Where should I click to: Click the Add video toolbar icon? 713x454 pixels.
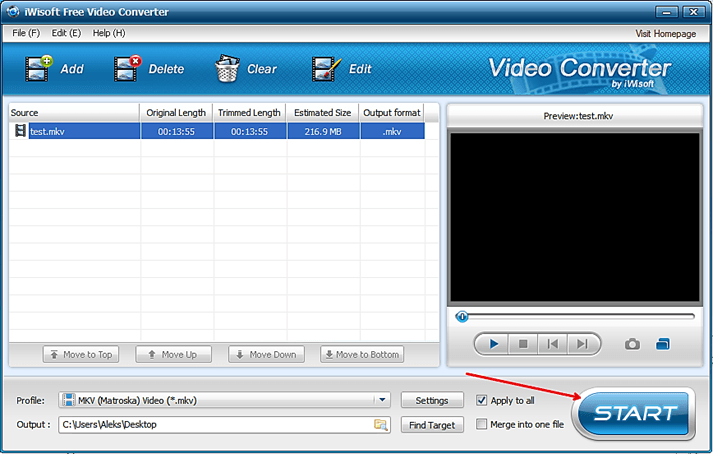tap(40, 69)
